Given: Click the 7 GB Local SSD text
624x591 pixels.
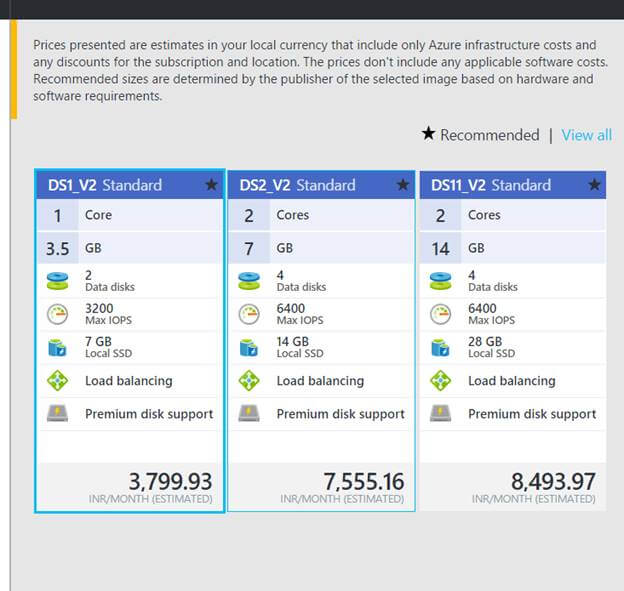Looking at the screenshot, I should point(108,347).
